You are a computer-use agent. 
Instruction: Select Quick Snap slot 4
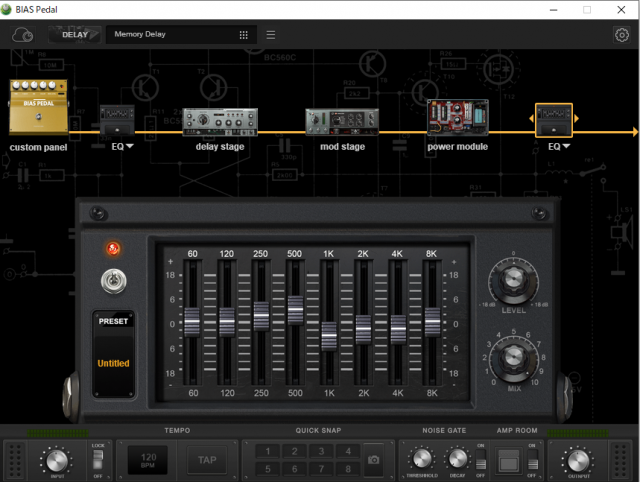point(348,451)
